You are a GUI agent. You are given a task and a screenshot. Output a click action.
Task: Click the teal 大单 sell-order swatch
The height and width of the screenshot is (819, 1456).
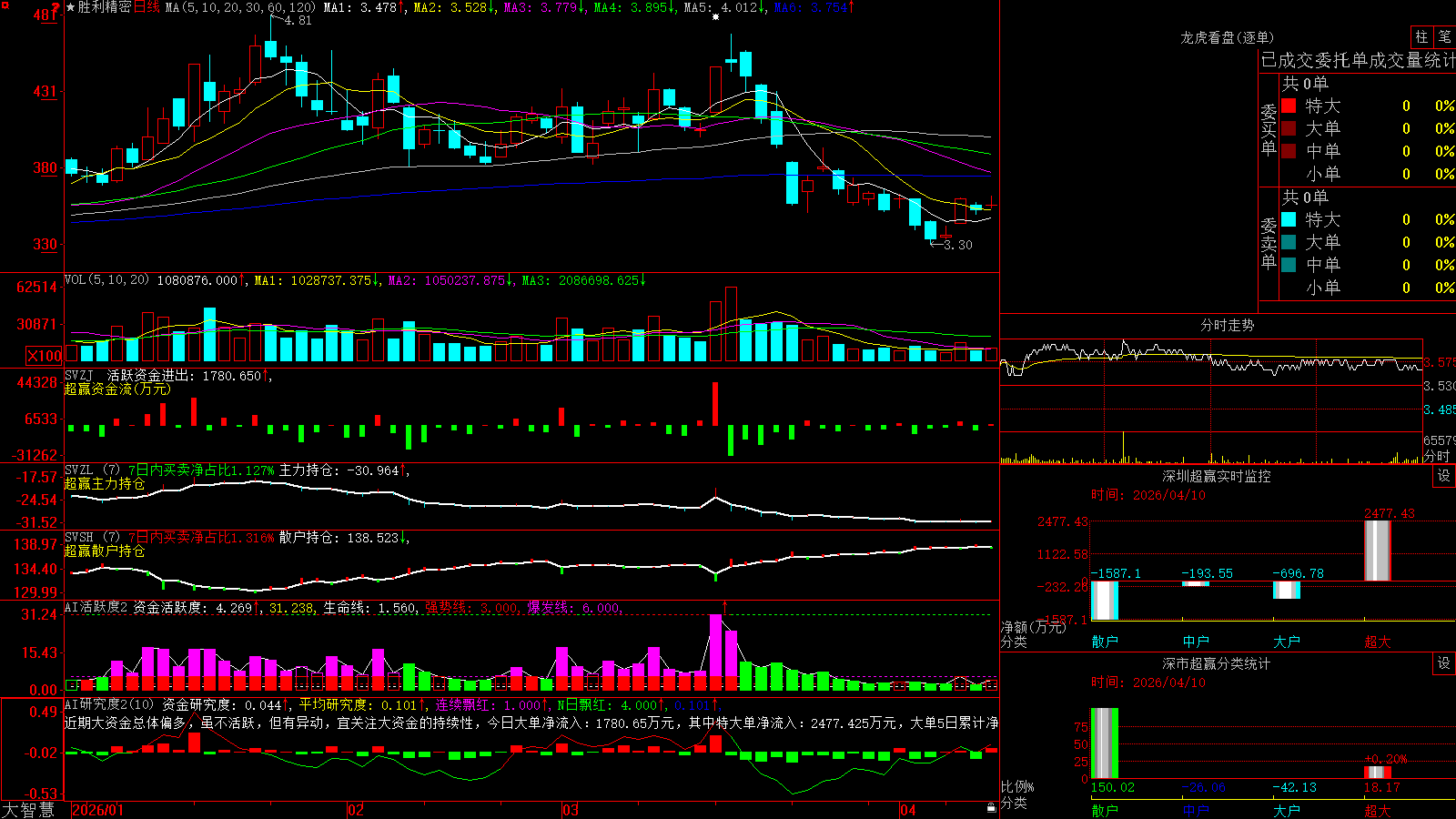1289,242
